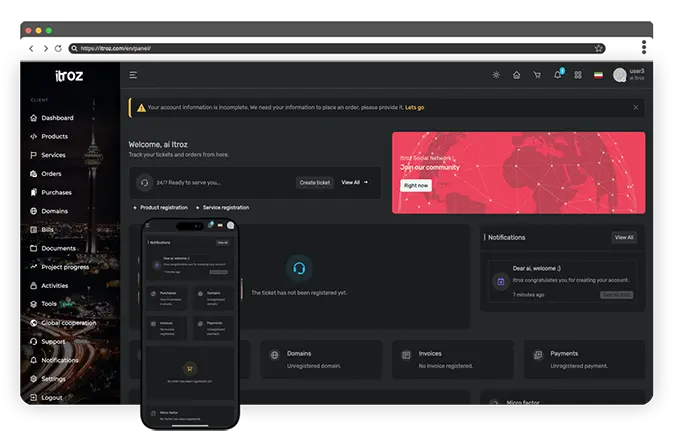Click the Logout icon in sidebar
676x440 pixels.
pyautogui.click(x=33, y=397)
